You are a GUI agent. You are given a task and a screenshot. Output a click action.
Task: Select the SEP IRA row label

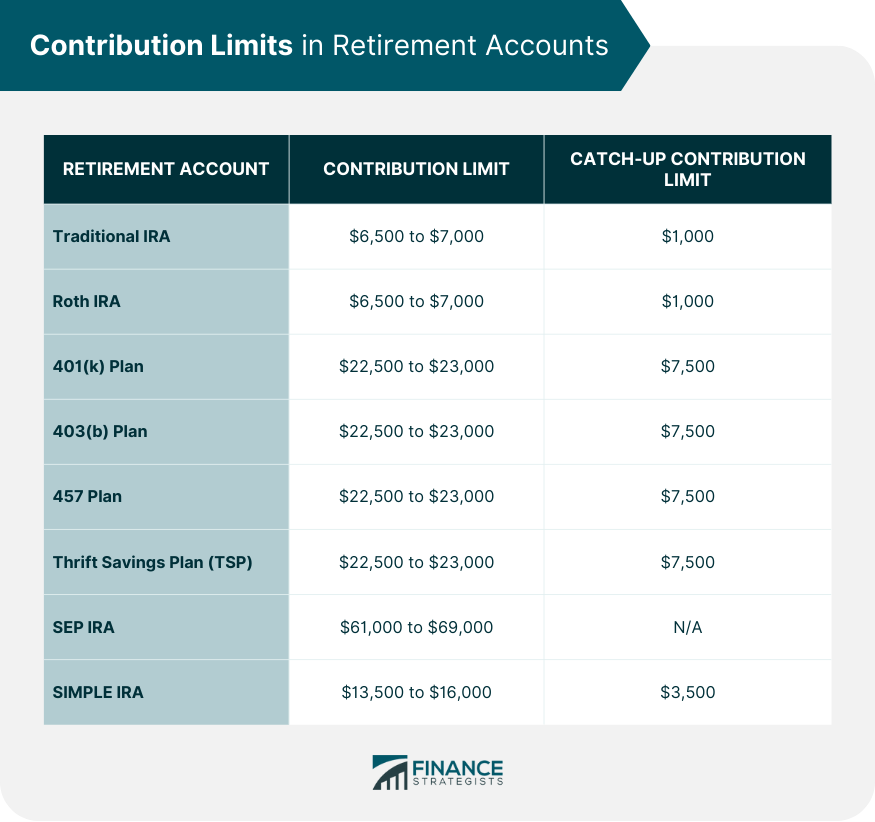pyautogui.click(x=84, y=627)
